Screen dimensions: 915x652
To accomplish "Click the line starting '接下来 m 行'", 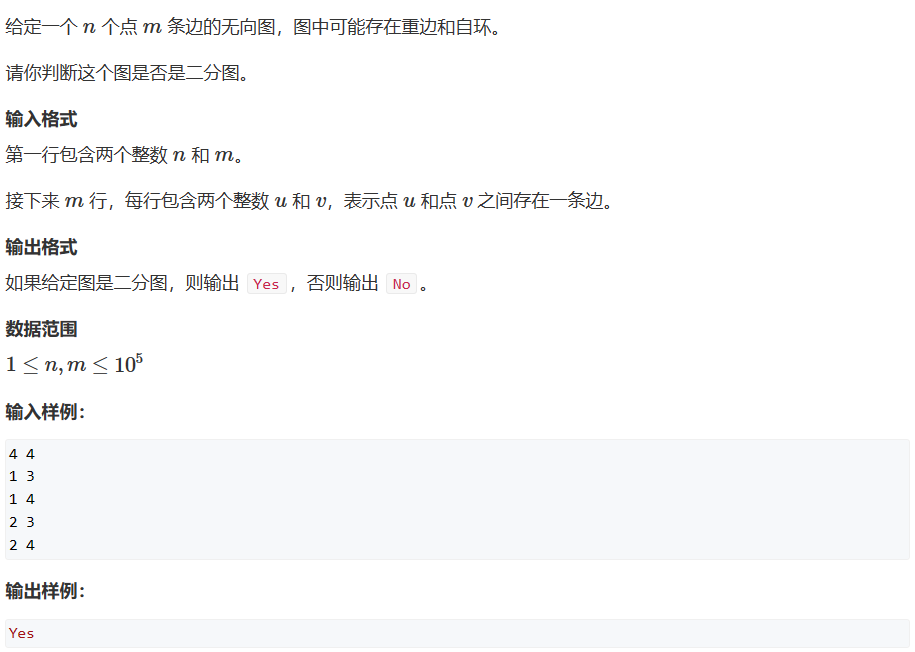I will click(309, 201).
